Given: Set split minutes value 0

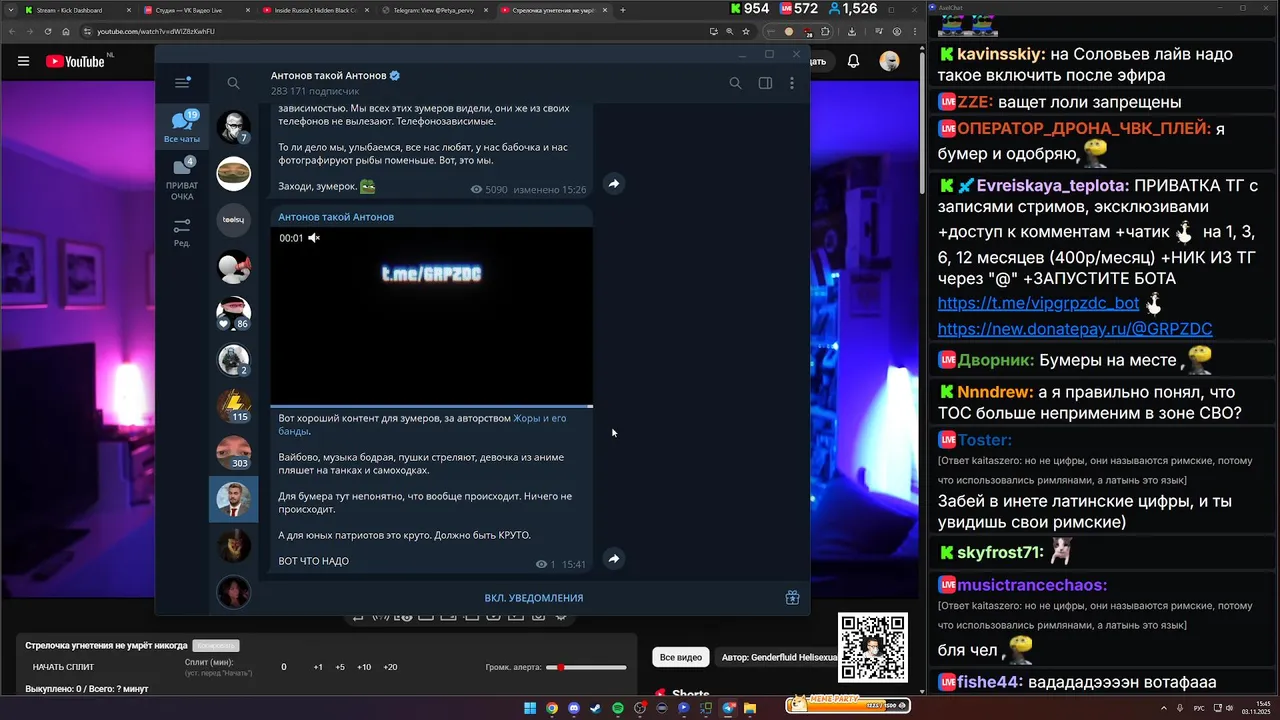Looking at the screenshot, I should (283, 667).
